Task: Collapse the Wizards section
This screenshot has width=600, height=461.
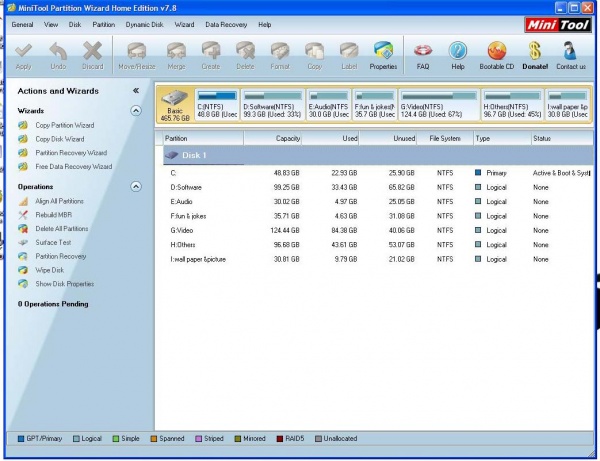Action: [136, 111]
